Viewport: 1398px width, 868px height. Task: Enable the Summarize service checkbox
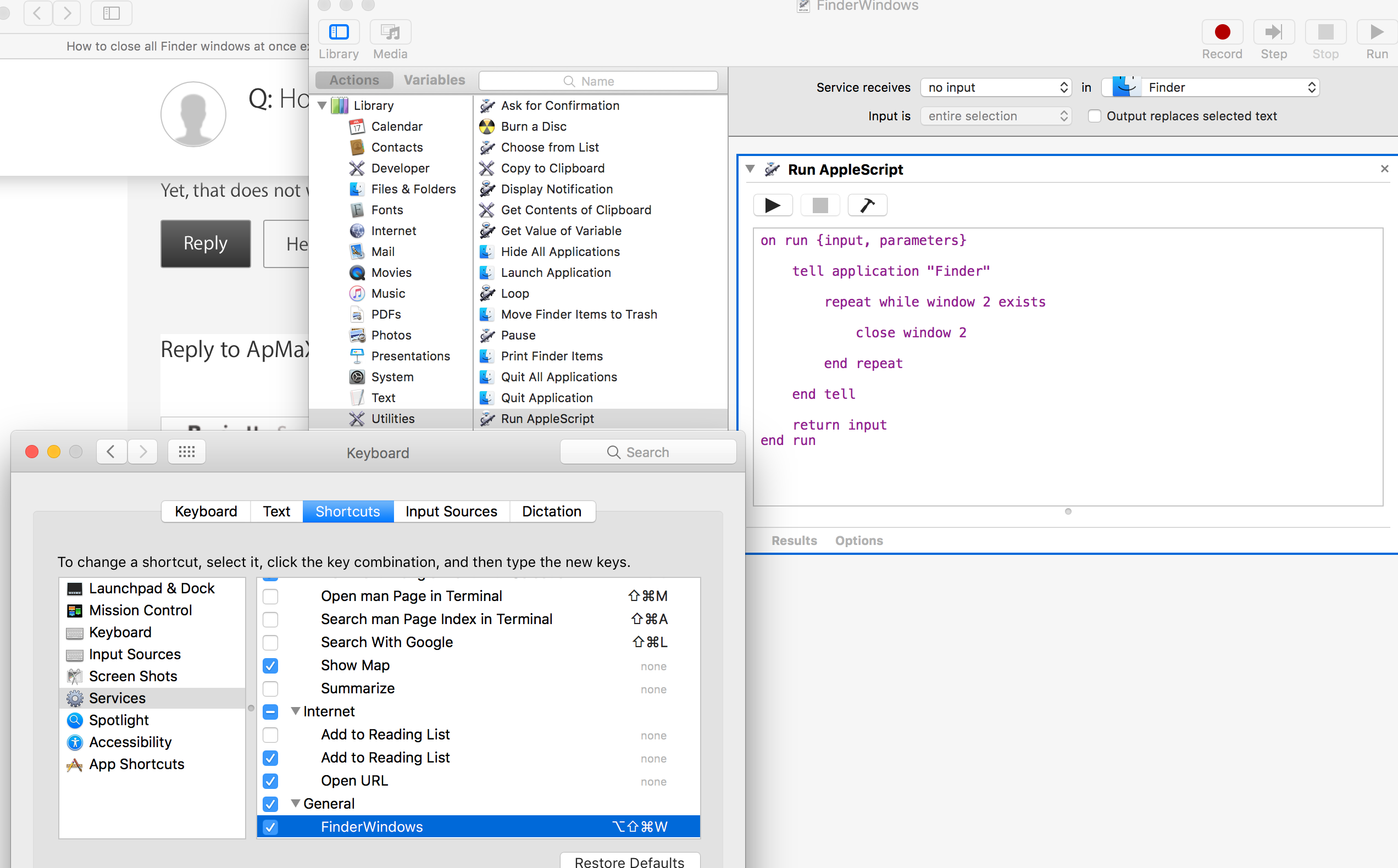[270, 688]
